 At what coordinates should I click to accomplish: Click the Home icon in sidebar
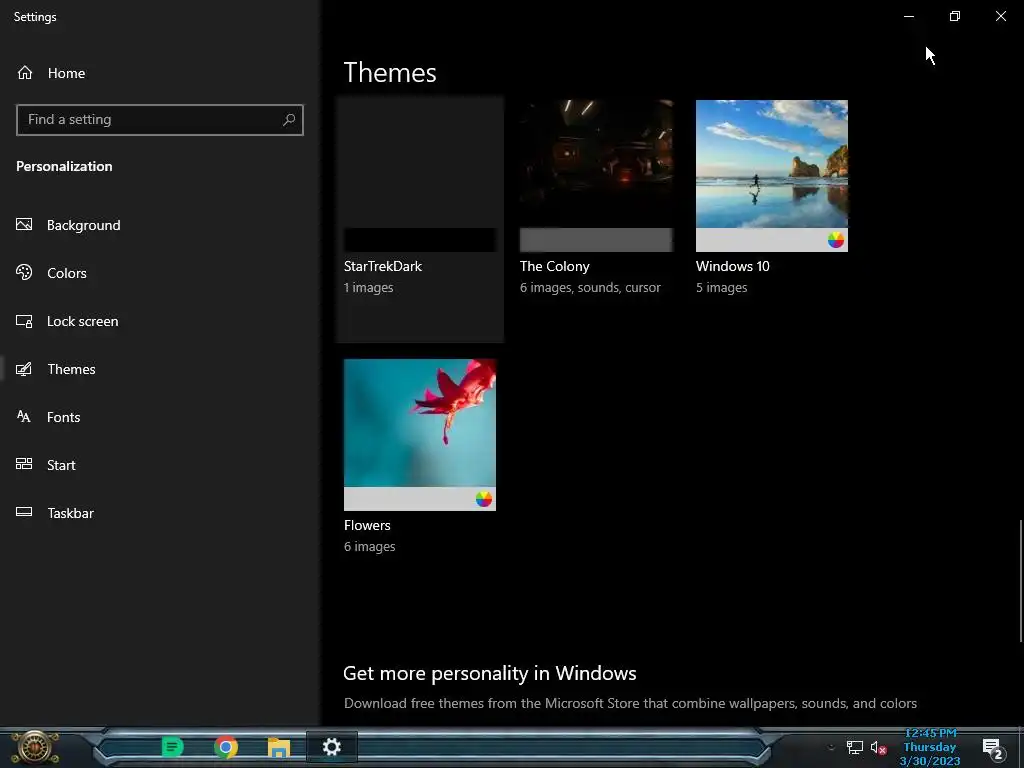pos(25,72)
